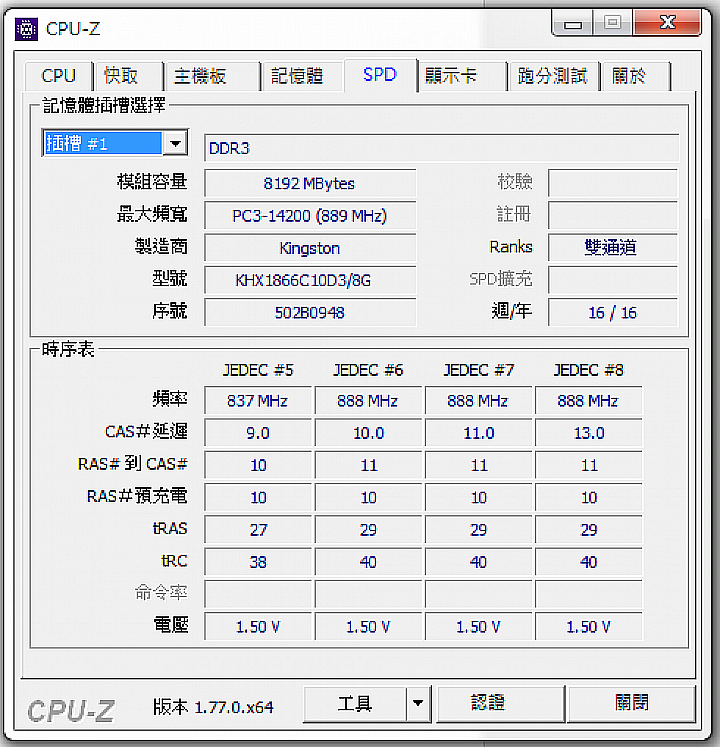Click the serial number 502B0948

coord(310,313)
